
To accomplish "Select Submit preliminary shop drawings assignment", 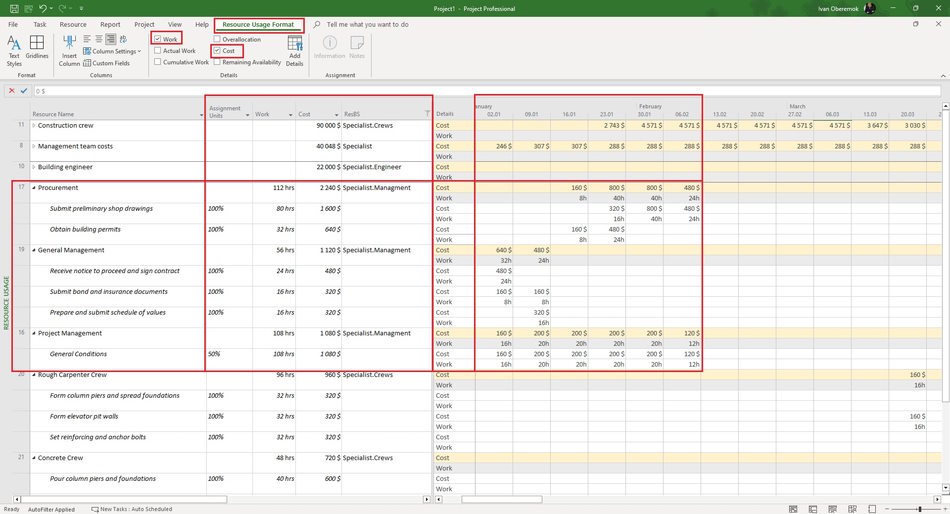I will [101, 209].
